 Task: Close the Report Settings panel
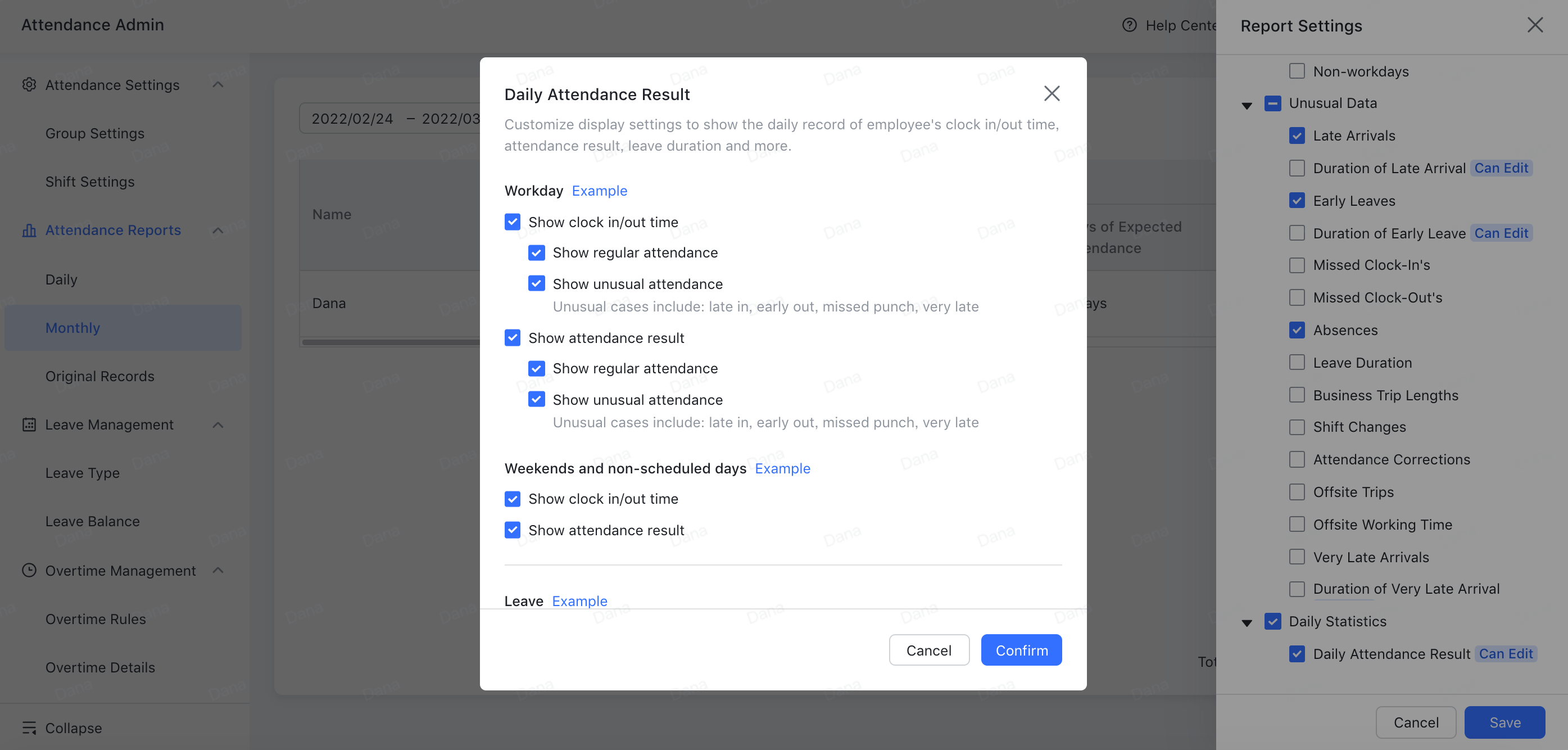click(1534, 25)
